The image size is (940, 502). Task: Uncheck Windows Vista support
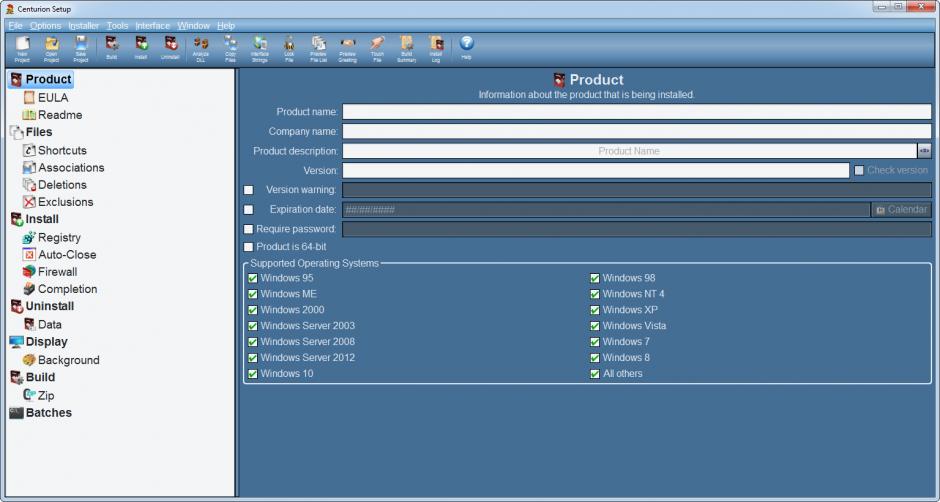[x=595, y=326]
